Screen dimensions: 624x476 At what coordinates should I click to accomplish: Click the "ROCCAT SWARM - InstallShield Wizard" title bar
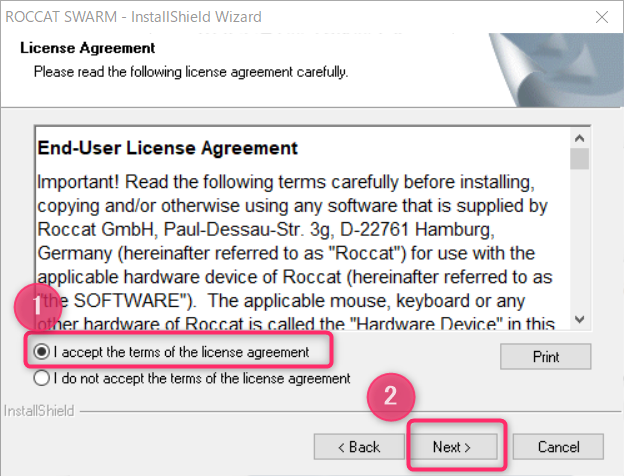pyautogui.click(x=133, y=17)
